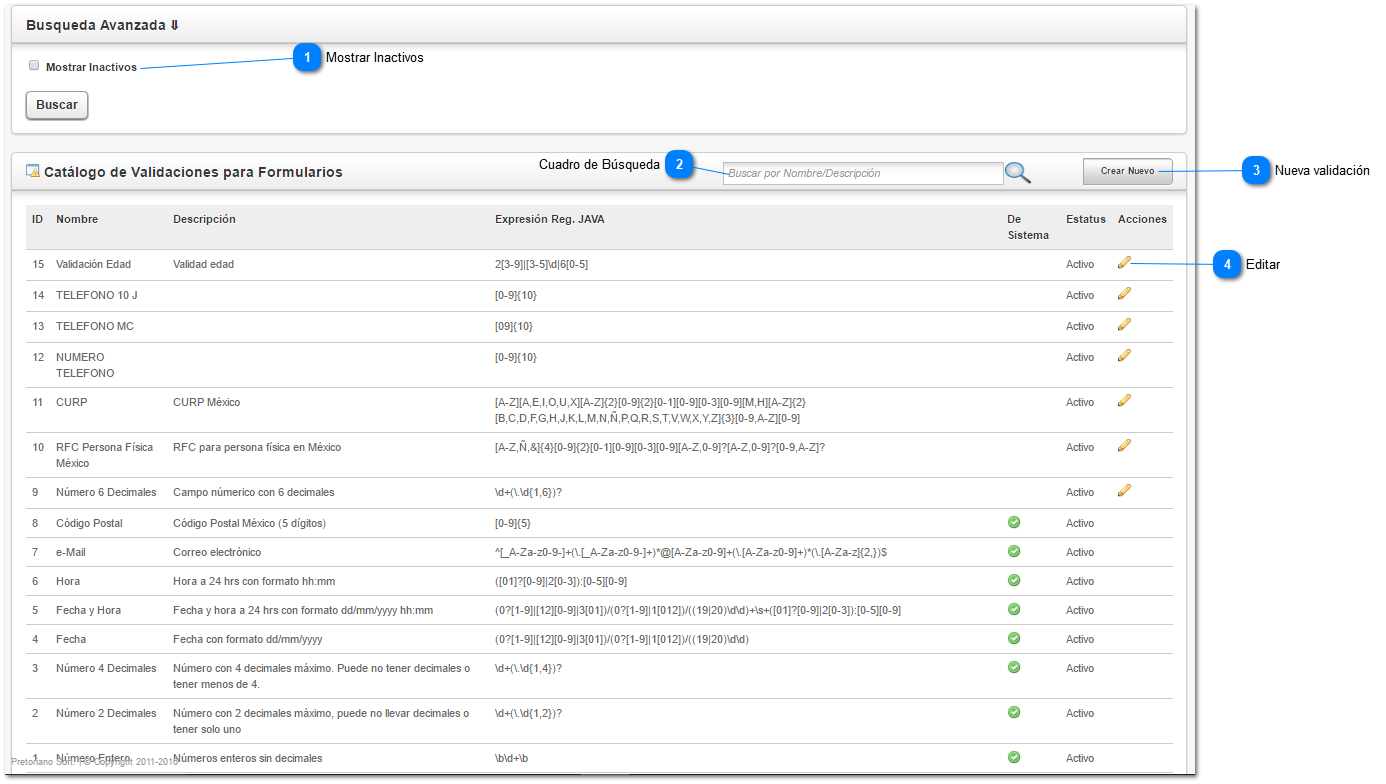The width and height of the screenshot is (1386, 784).
Task: Click the green check in Fecha y Hora row
Action: (1014, 609)
